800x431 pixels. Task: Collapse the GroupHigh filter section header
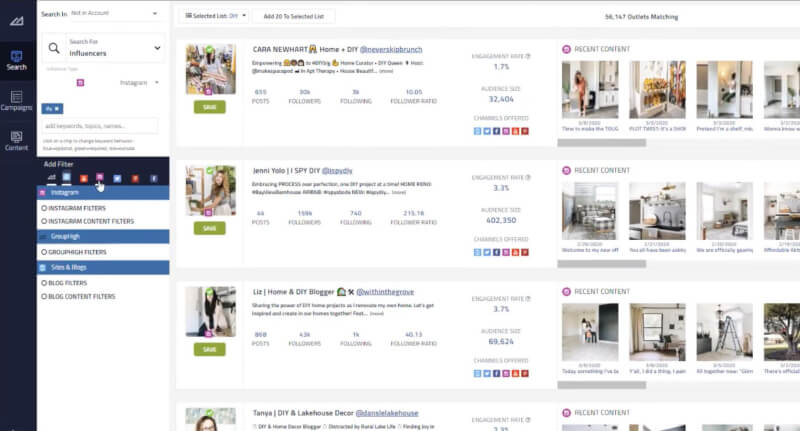103,236
